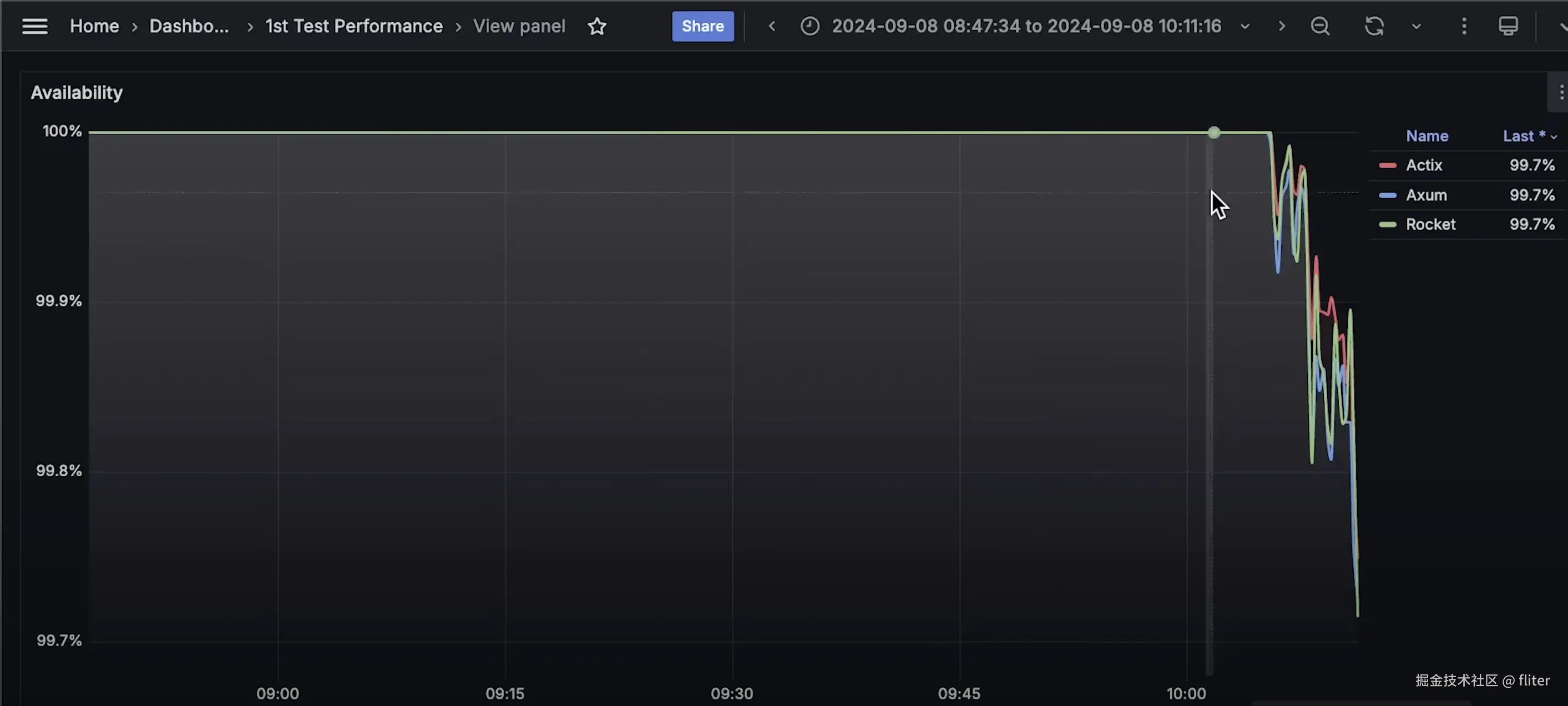Toggle Rocket series visibility in legend

pyautogui.click(x=1430, y=224)
